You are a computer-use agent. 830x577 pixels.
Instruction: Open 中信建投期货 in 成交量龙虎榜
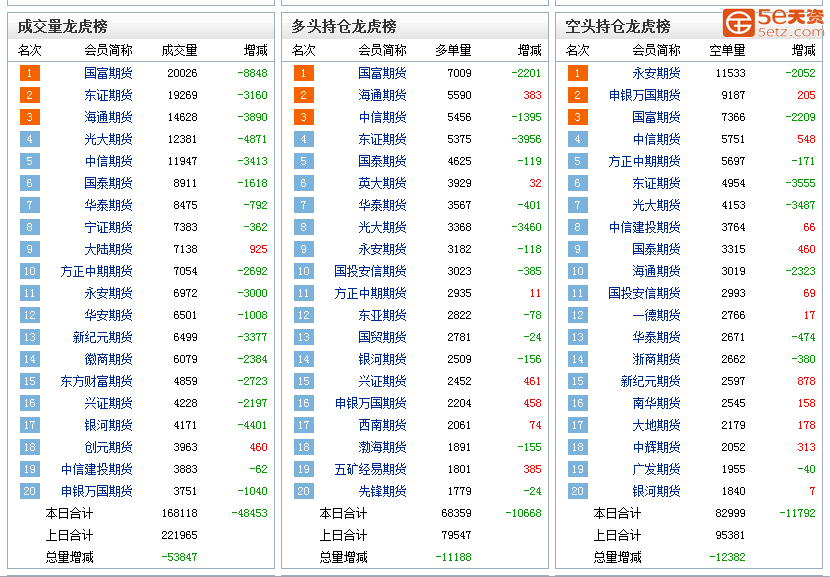(96, 469)
